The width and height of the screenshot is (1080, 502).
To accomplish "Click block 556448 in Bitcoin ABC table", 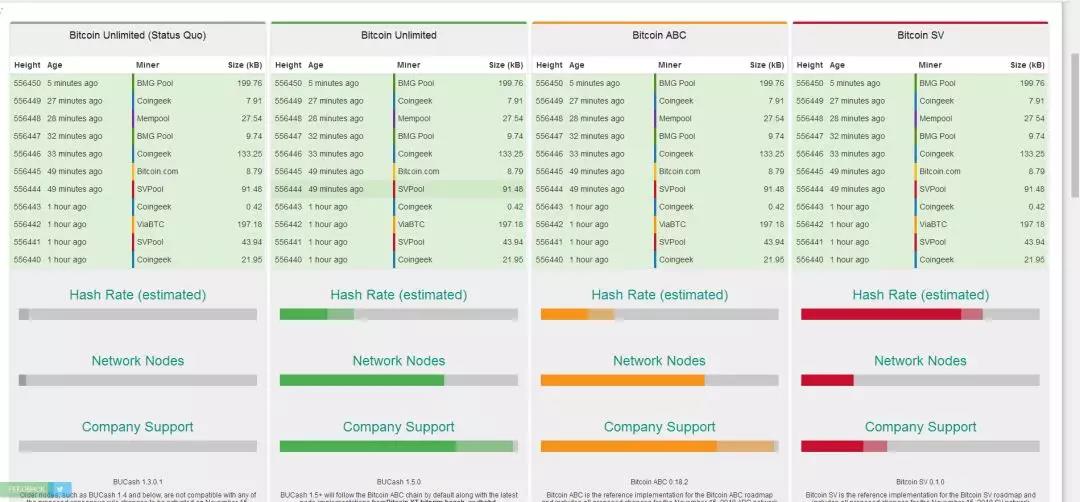I will 549,118.
